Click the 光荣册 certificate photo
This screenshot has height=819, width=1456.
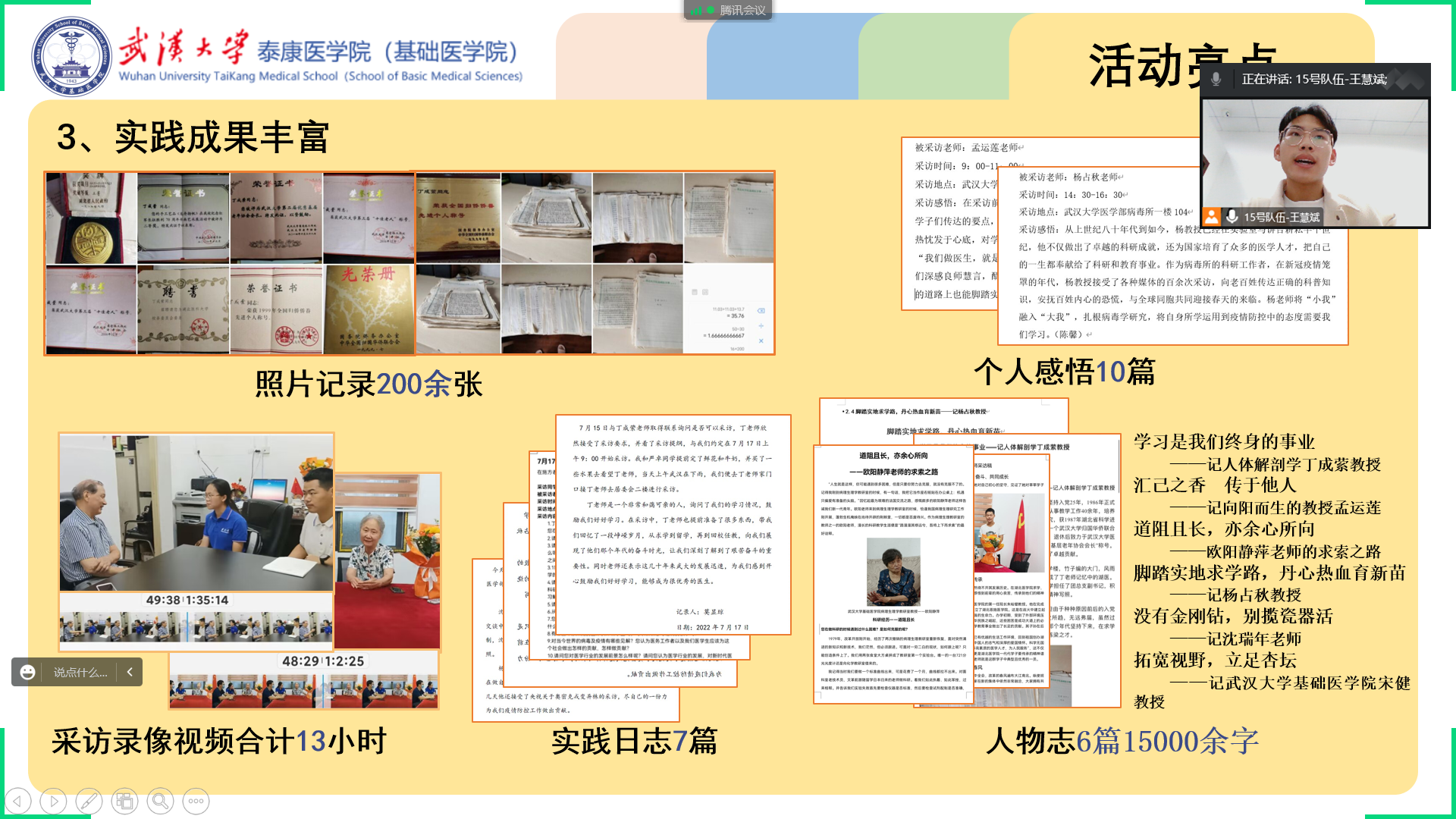pos(369,309)
